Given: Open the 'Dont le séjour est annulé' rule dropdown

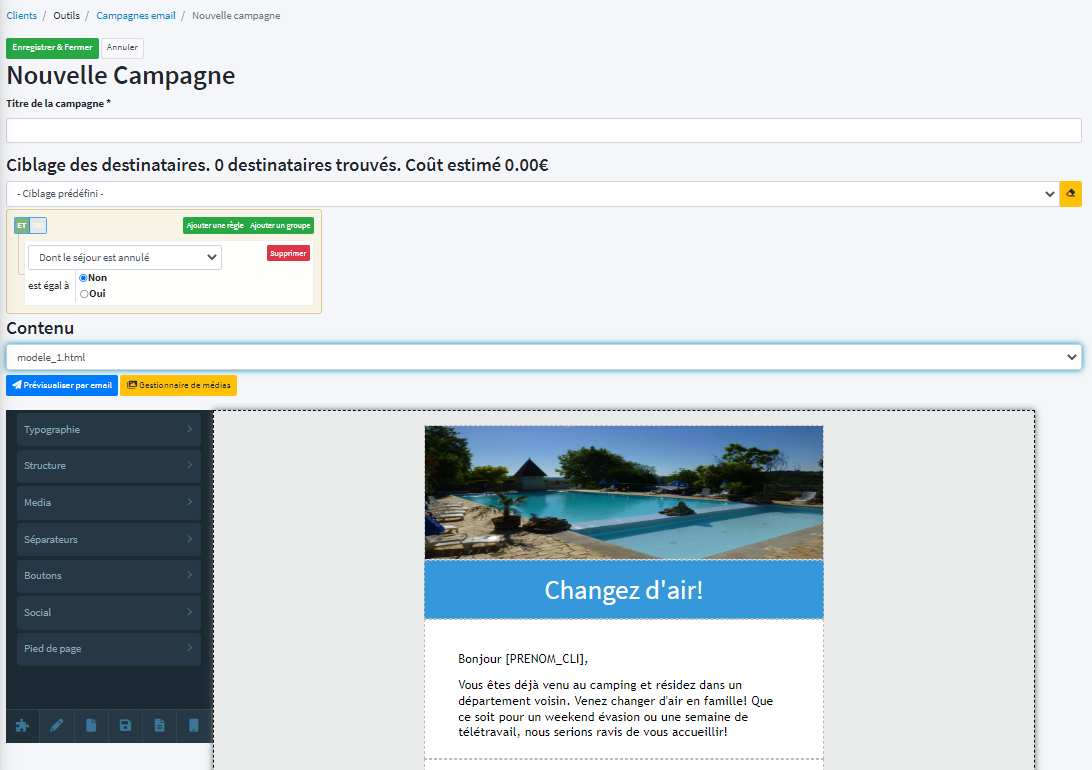Looking at the screenshot, I should 125,257.
